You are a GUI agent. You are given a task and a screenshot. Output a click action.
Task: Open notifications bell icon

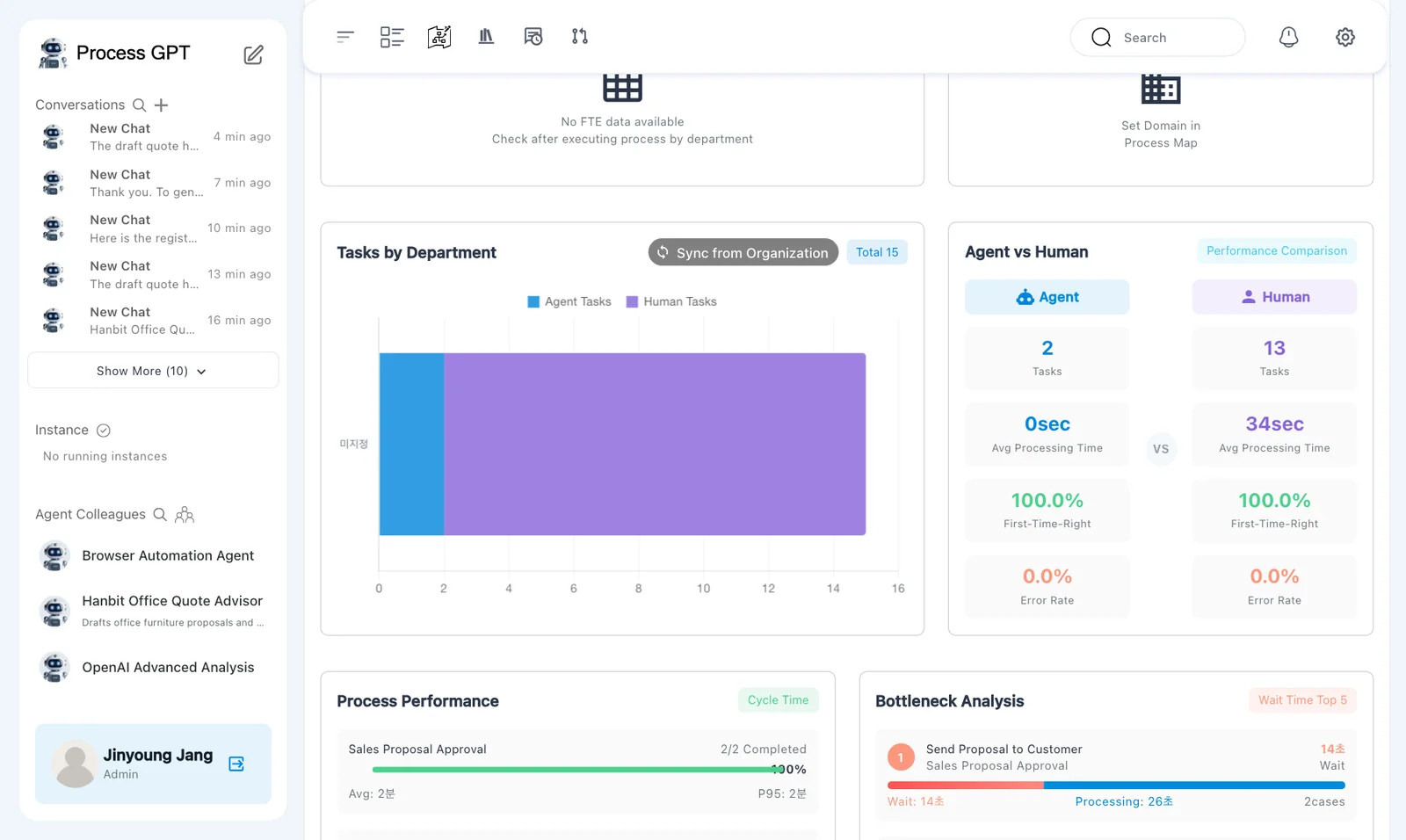click(1288, 37)
